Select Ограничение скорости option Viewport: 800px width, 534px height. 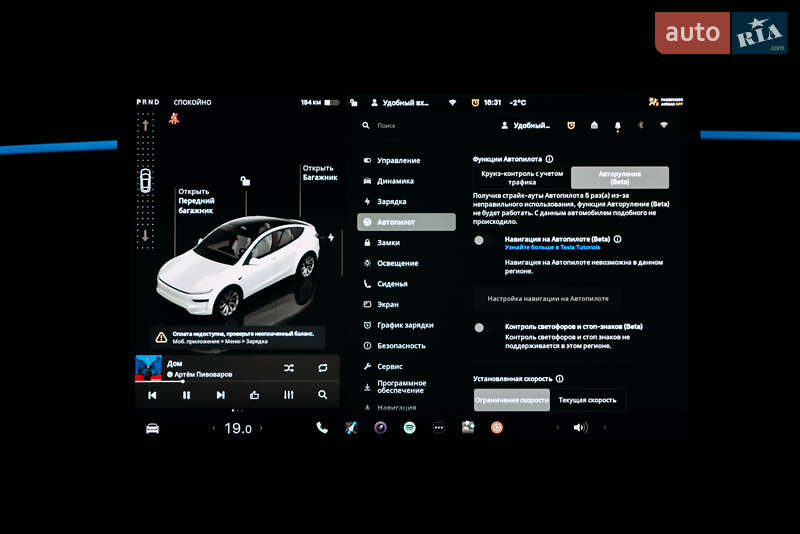click(512, 400)
